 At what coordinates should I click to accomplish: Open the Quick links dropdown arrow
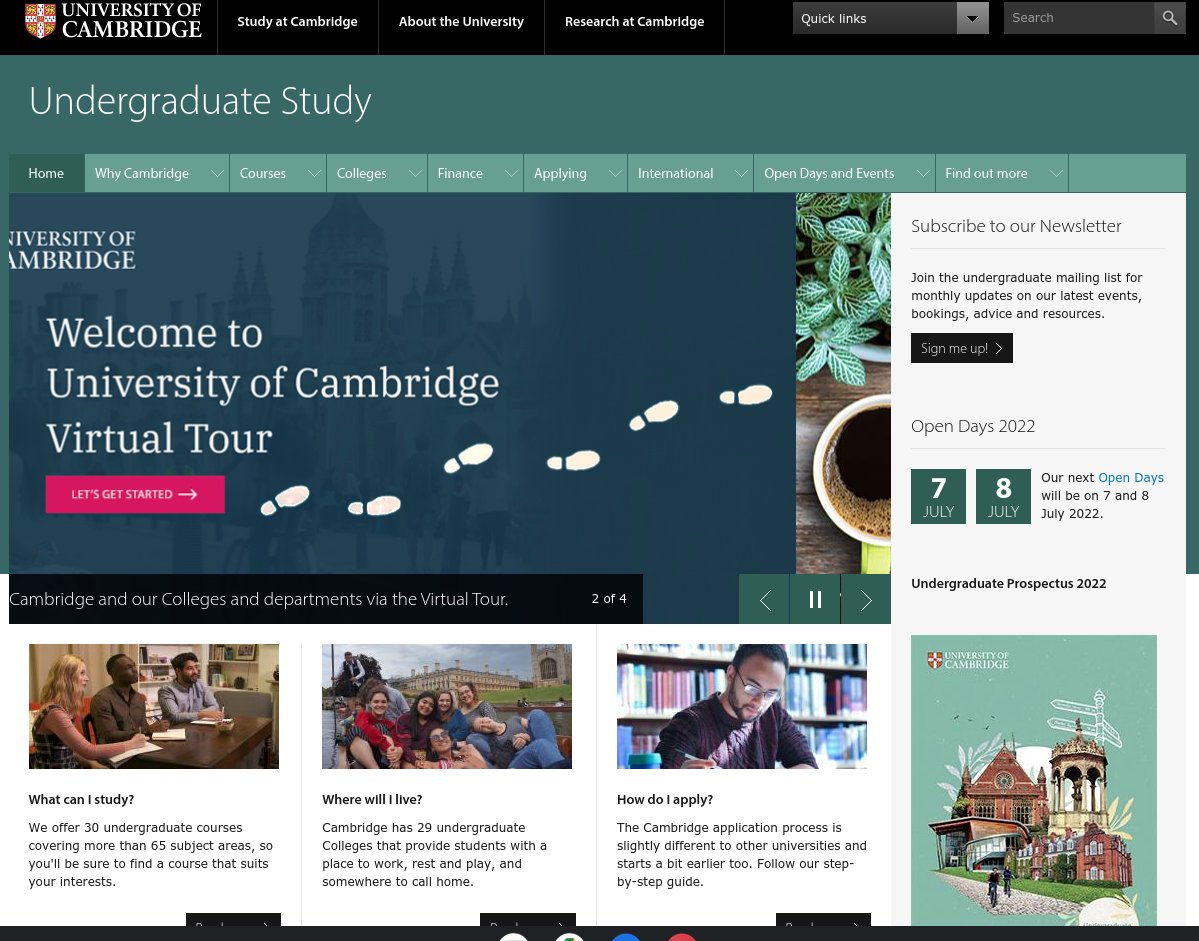(x=973, y=18)
